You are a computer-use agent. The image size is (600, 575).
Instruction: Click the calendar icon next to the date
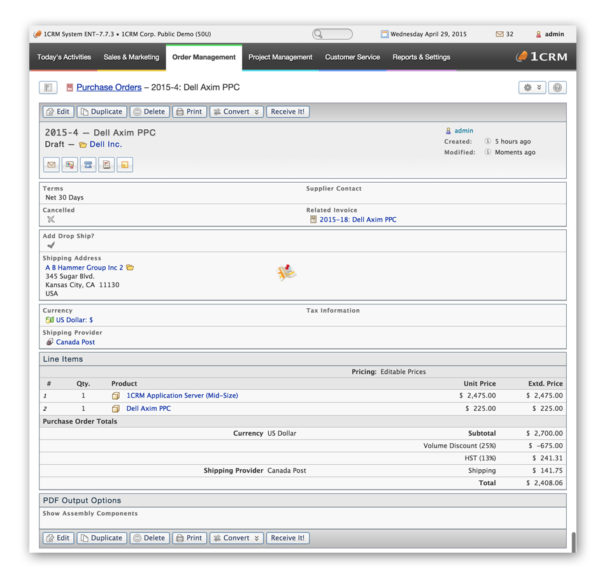click(x=384, y=34)
